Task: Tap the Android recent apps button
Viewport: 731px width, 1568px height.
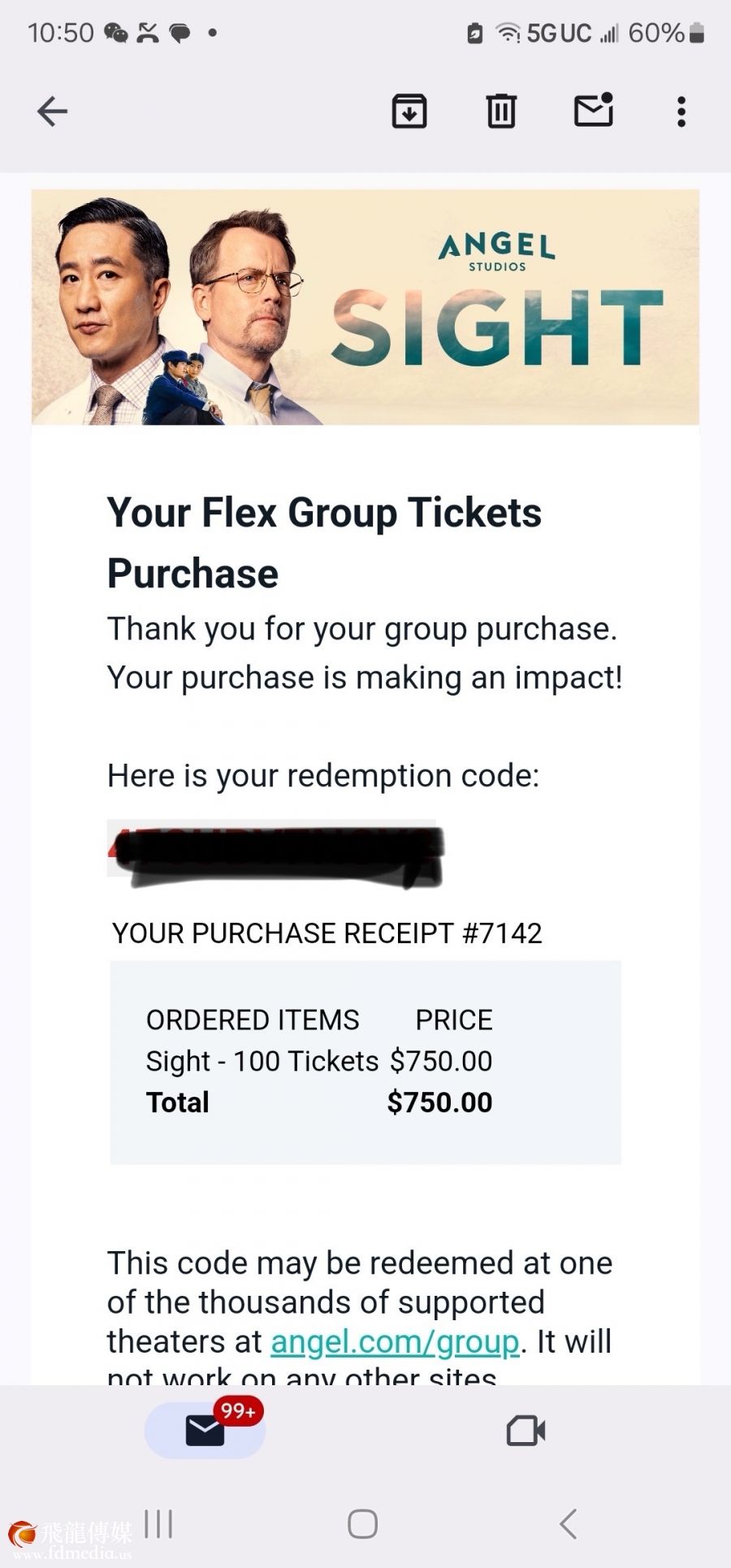Action: click(x=158, y=1524)
